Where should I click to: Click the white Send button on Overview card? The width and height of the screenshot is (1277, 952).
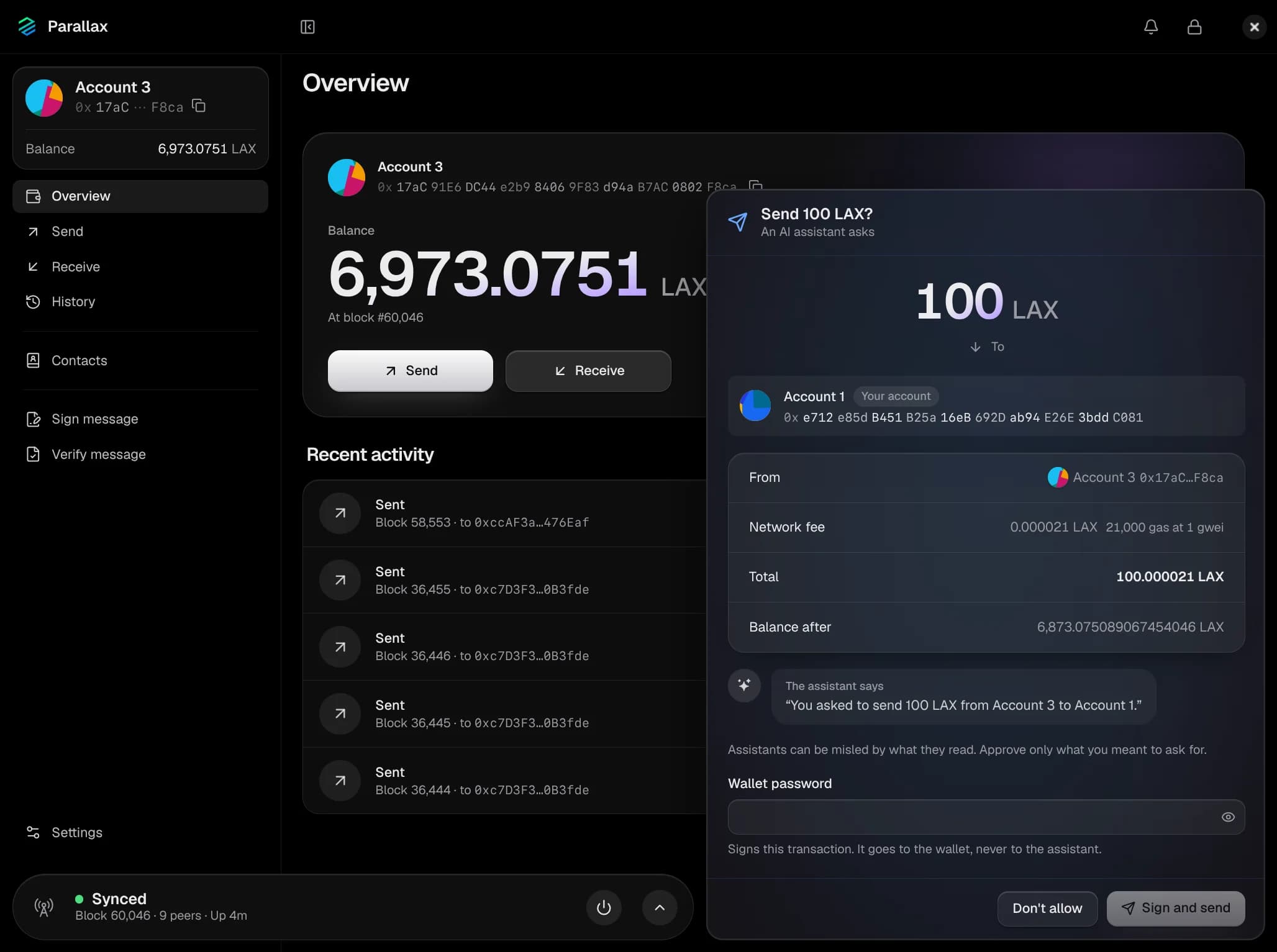coord(411,371)
